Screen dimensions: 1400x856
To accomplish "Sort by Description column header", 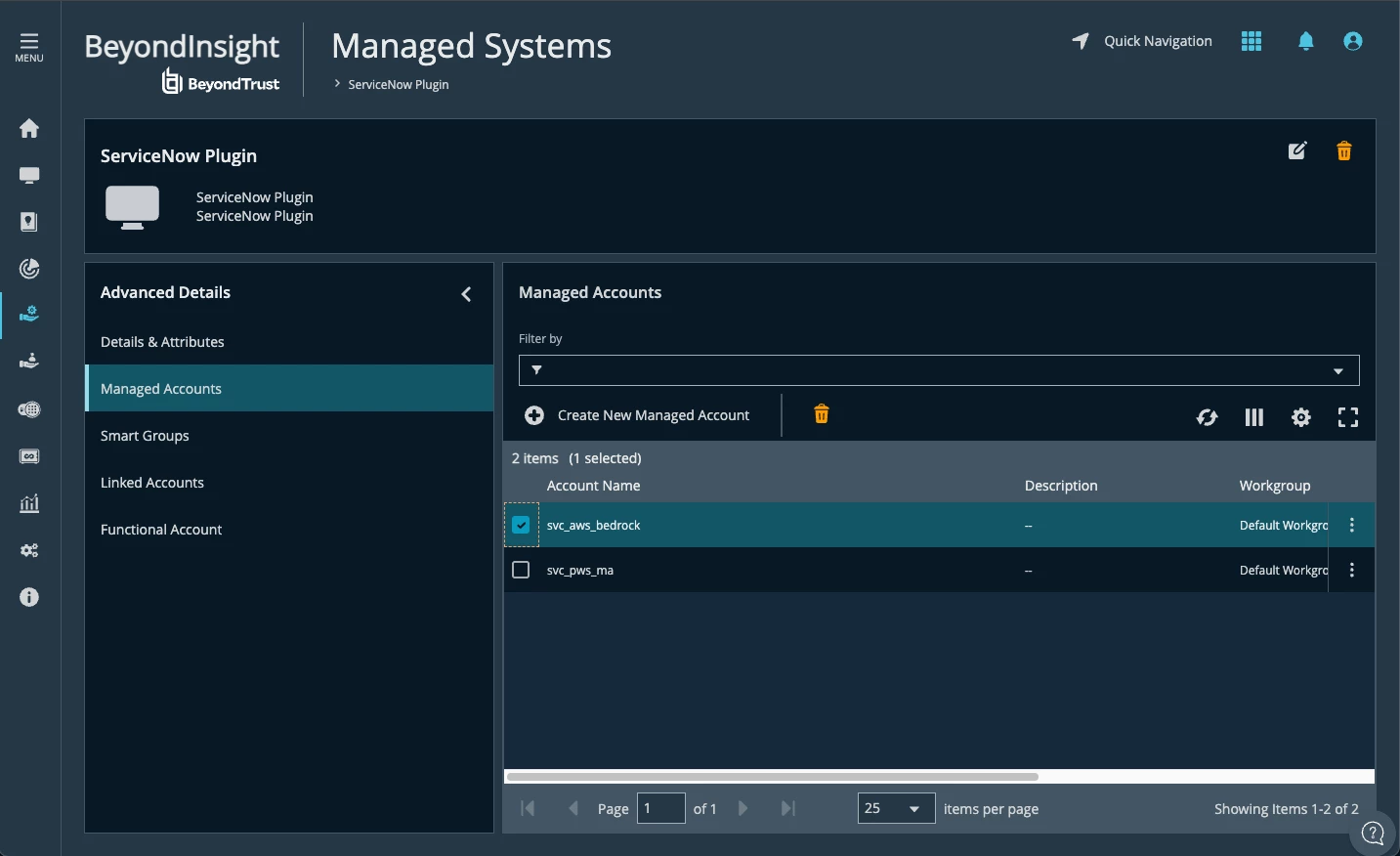I will [x=1061, y=486].
